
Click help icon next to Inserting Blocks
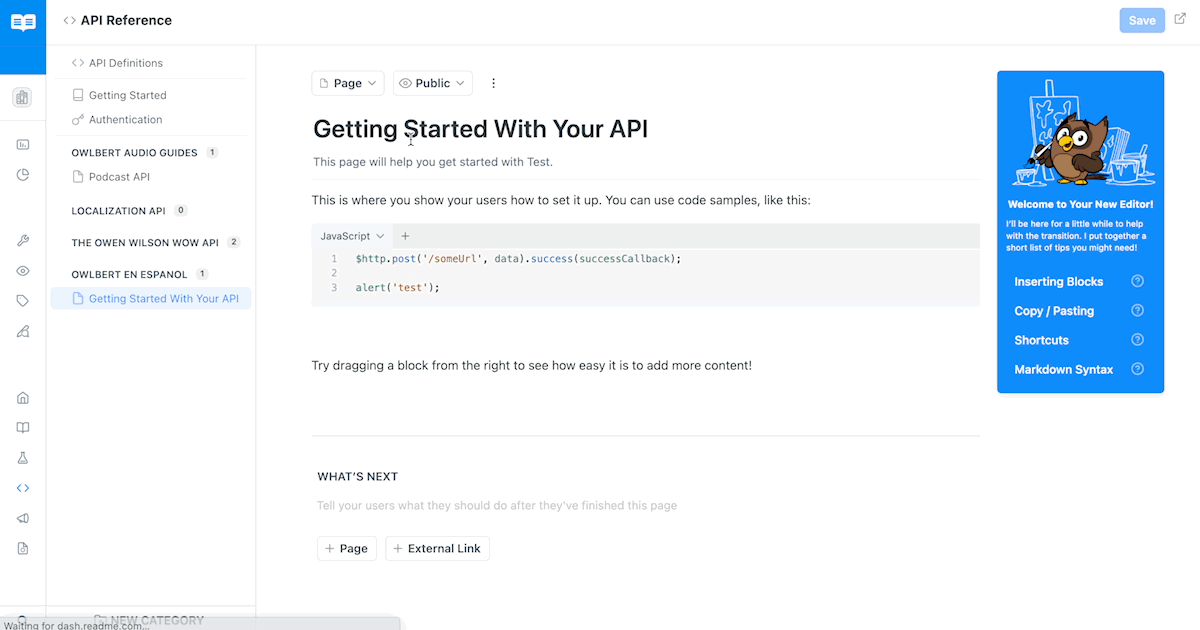point(1137,281)
